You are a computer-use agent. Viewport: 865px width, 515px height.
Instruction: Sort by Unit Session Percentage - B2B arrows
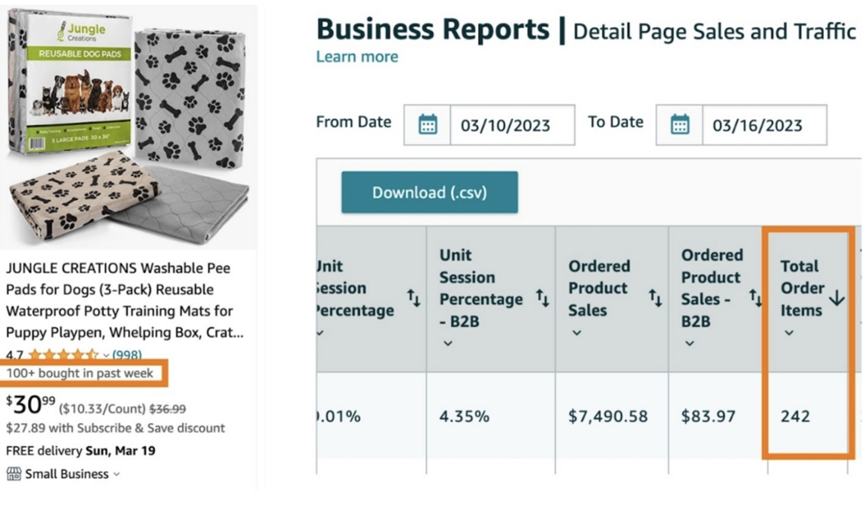click(543, 298)
